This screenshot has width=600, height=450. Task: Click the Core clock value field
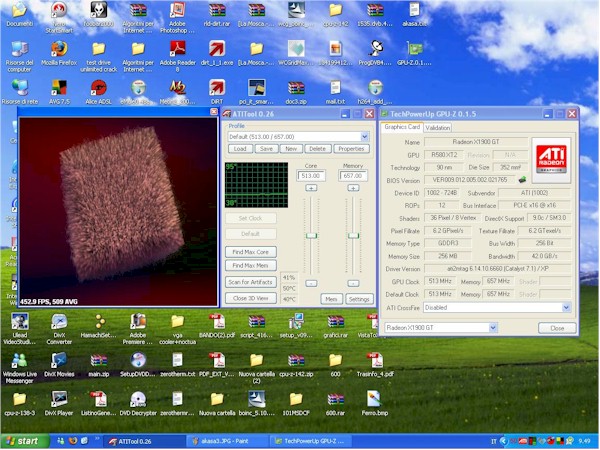click(311, 174)
